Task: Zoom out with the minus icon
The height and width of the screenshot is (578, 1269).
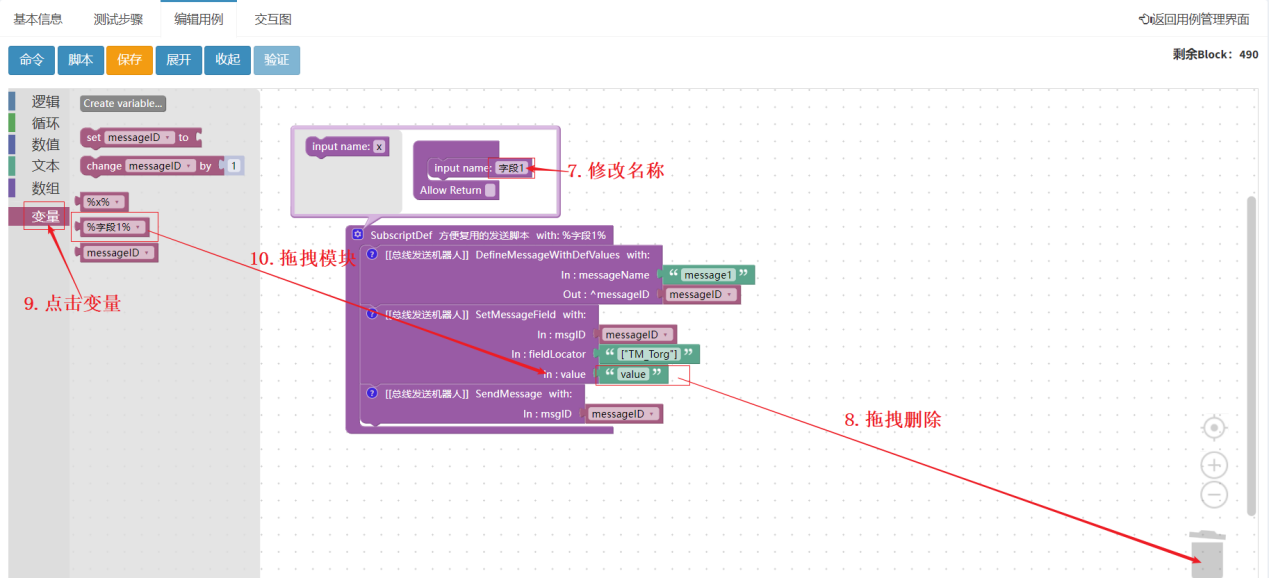Action: coord(1214,494)
